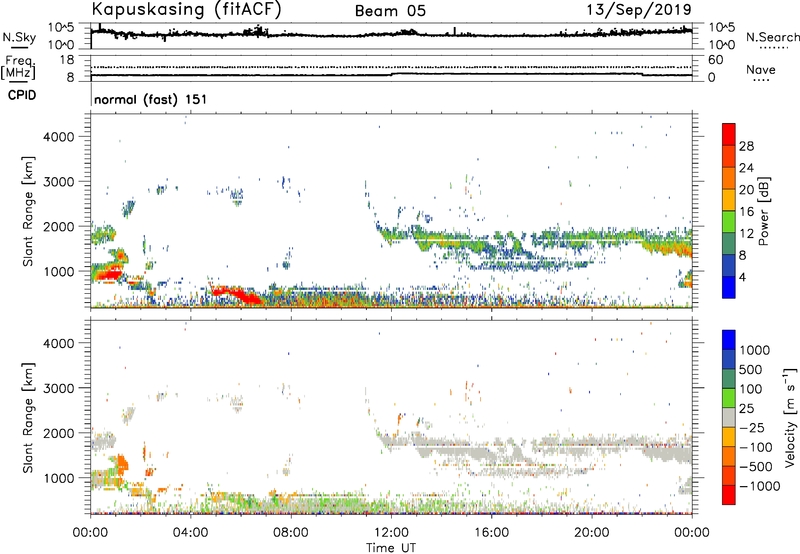This screenshot has height=554, width=800.
Task: Click the 'Time UT' axis label
Action: coord(391,548)
